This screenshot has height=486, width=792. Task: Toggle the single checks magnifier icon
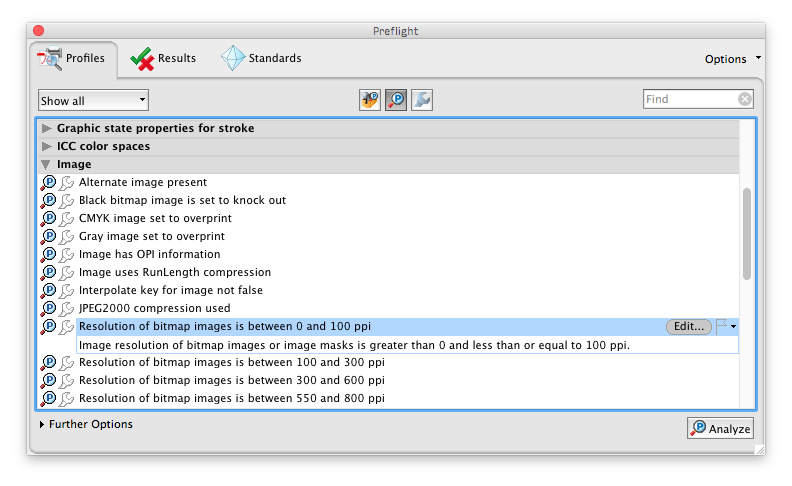pos(396,100)
